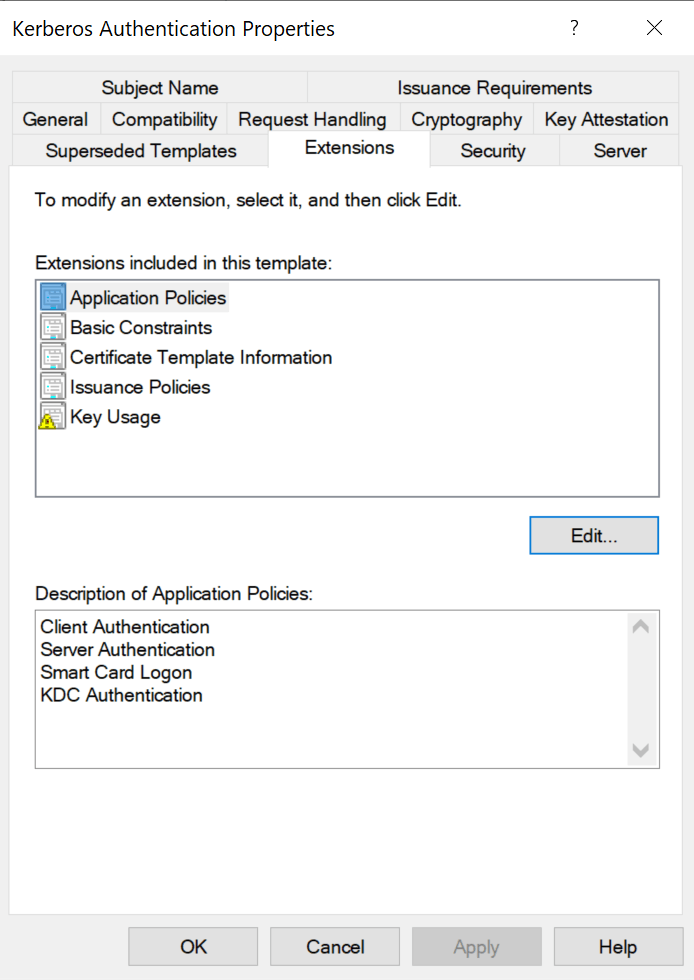Switch to the Superseded Templates tab
The image size is (694, 980).
140,151
